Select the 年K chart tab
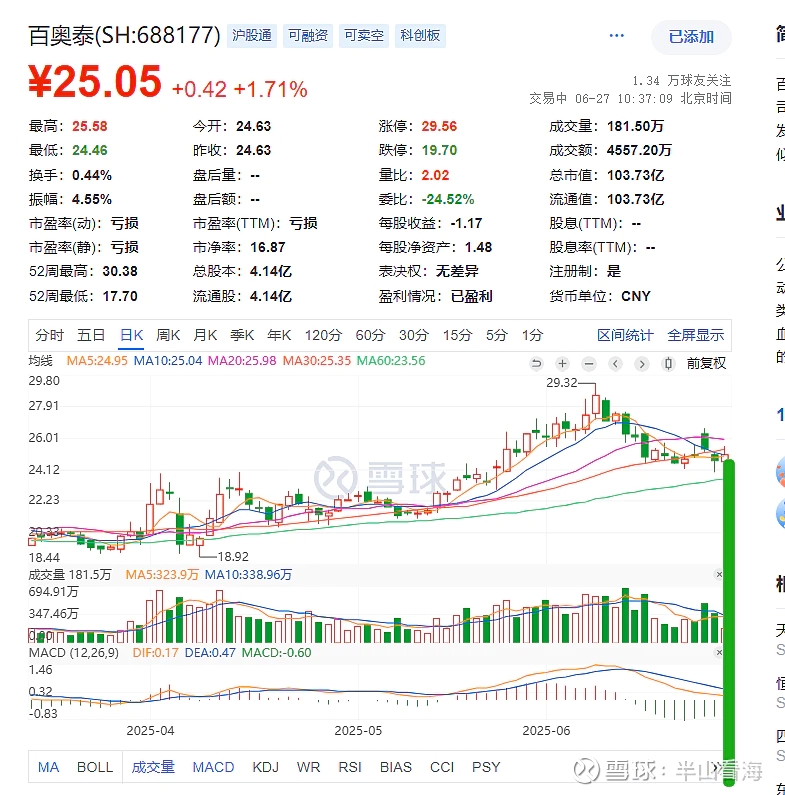 pyautogui.click(x=279, y=335)
